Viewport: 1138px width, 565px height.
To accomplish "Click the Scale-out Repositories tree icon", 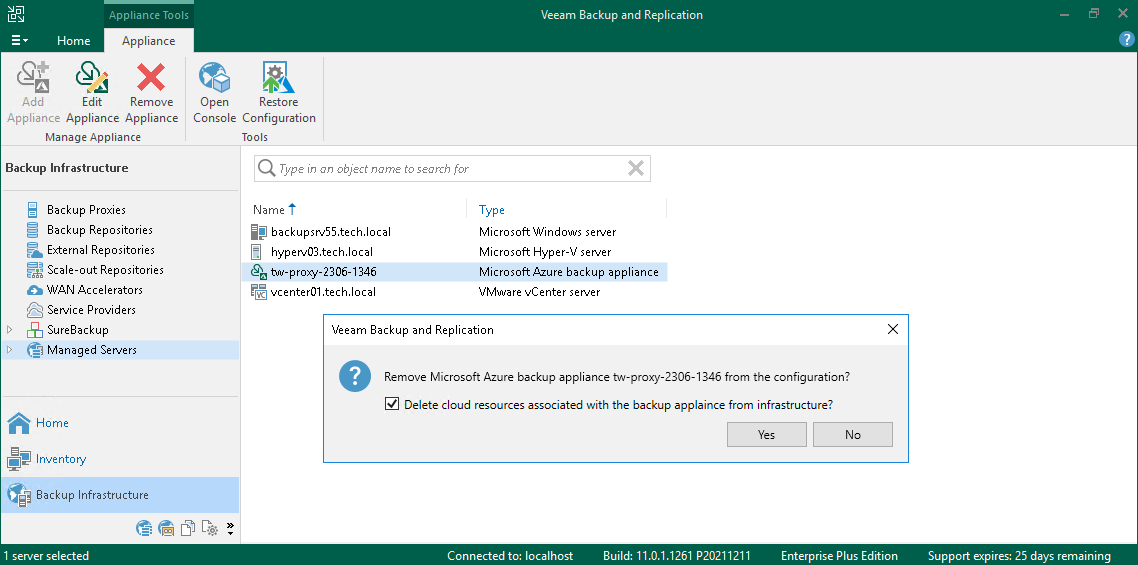I will (34, 270).
